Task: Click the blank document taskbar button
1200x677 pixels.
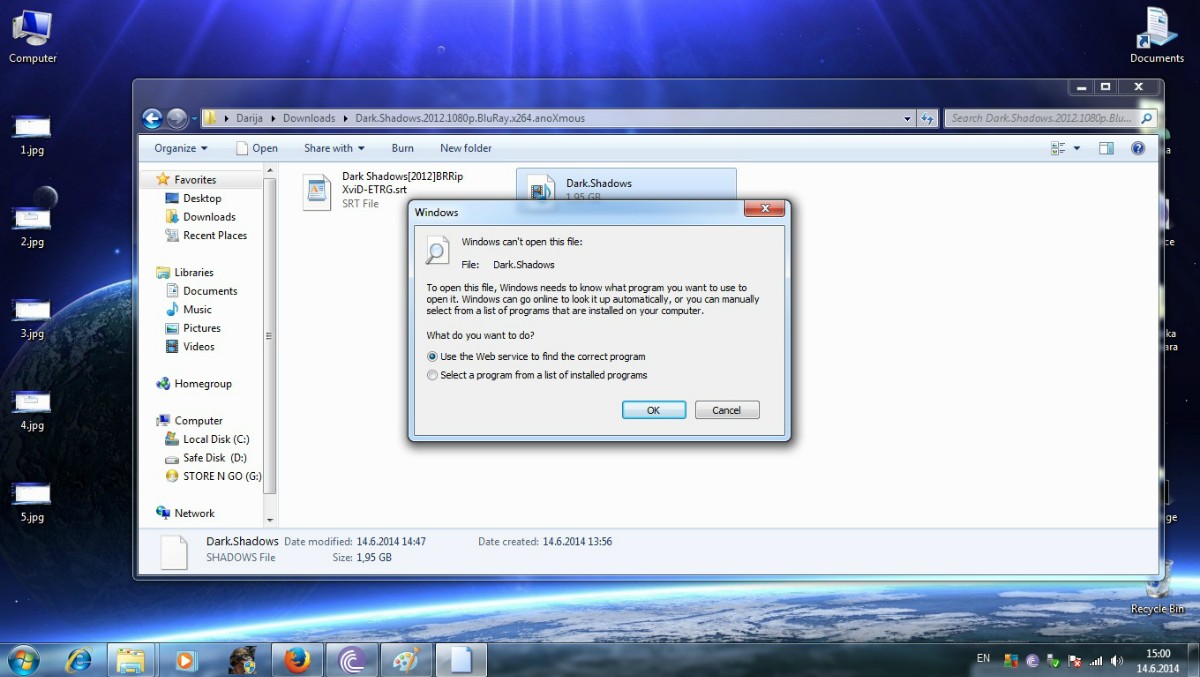Action: pos(461,660)
